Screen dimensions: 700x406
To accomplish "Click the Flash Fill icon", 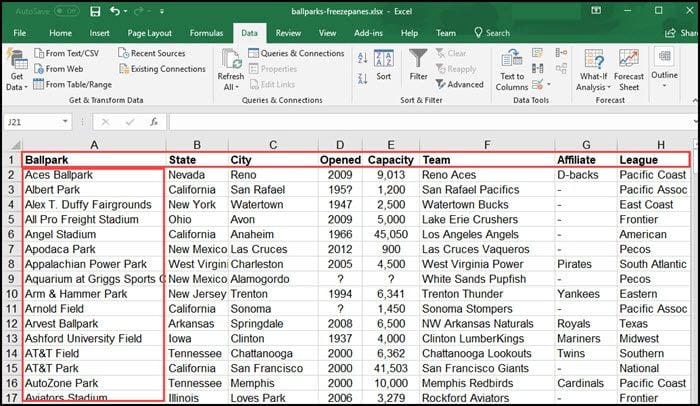I will 538,53.
